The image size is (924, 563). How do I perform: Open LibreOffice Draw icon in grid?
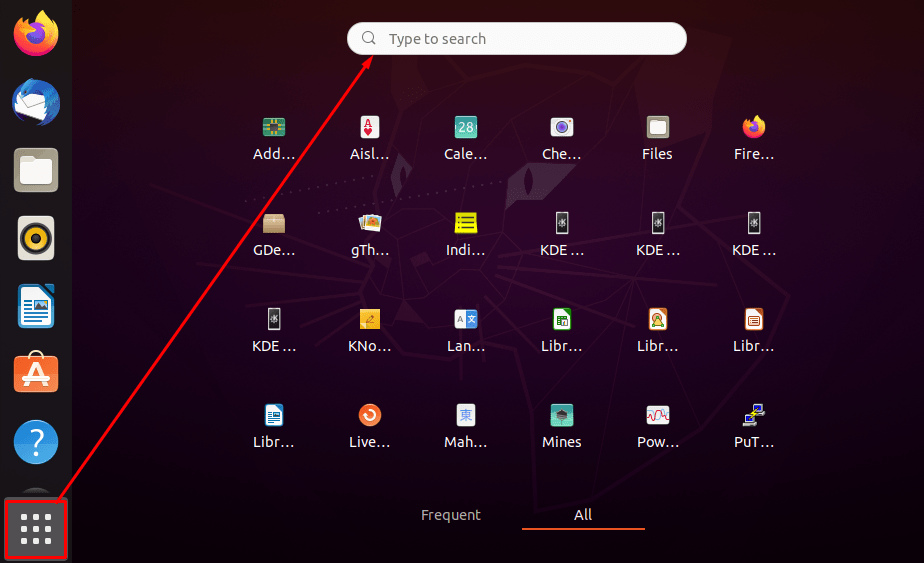tap(658, 331)
